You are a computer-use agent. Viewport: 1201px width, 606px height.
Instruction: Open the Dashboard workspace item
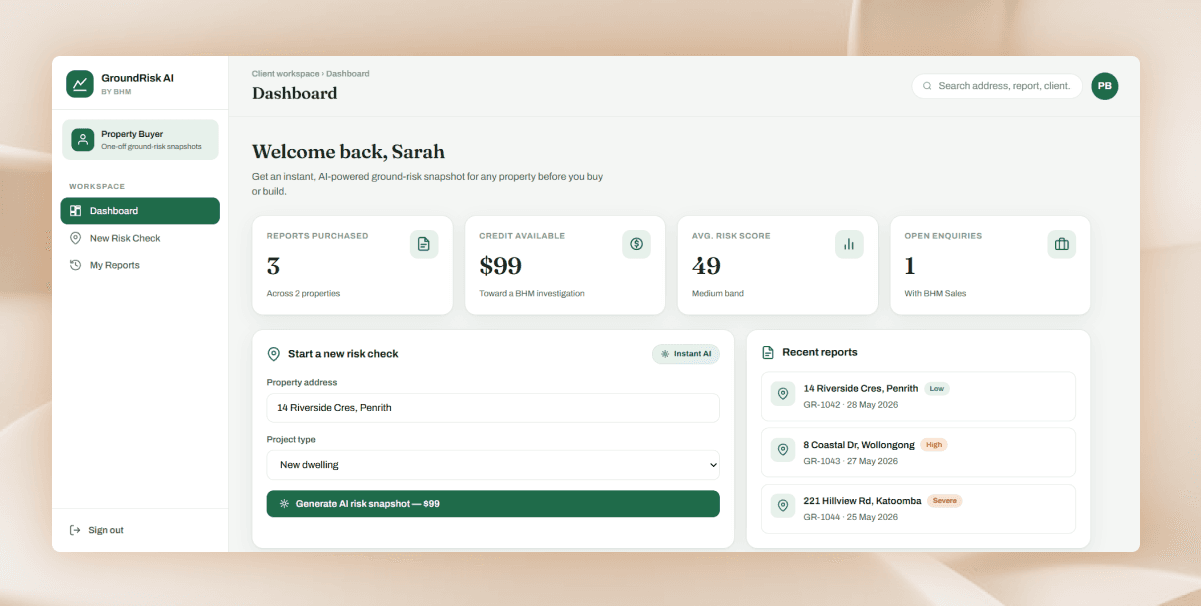click(x=140, y=211)
